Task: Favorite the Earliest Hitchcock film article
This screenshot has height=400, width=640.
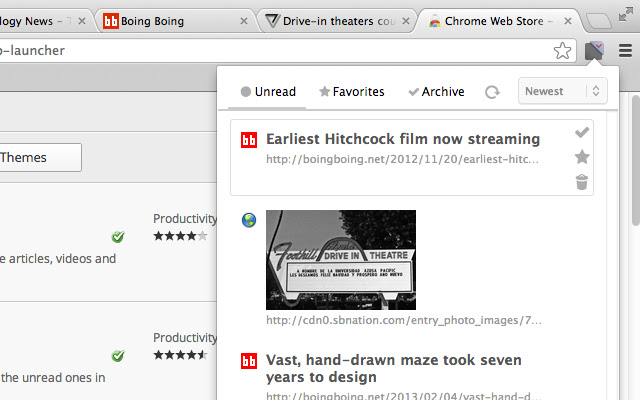Action: (582, 157)
